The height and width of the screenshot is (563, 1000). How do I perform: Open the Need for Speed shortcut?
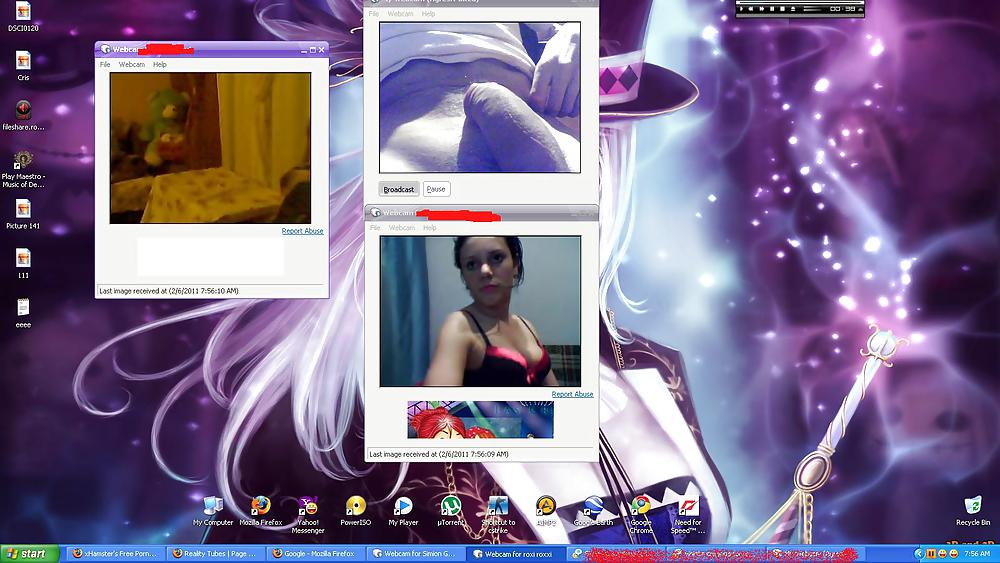(688, 515)
